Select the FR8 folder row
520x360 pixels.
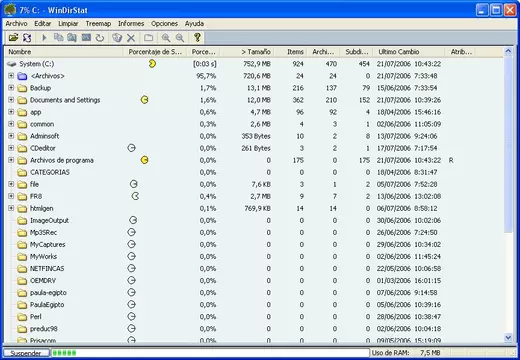254,196
